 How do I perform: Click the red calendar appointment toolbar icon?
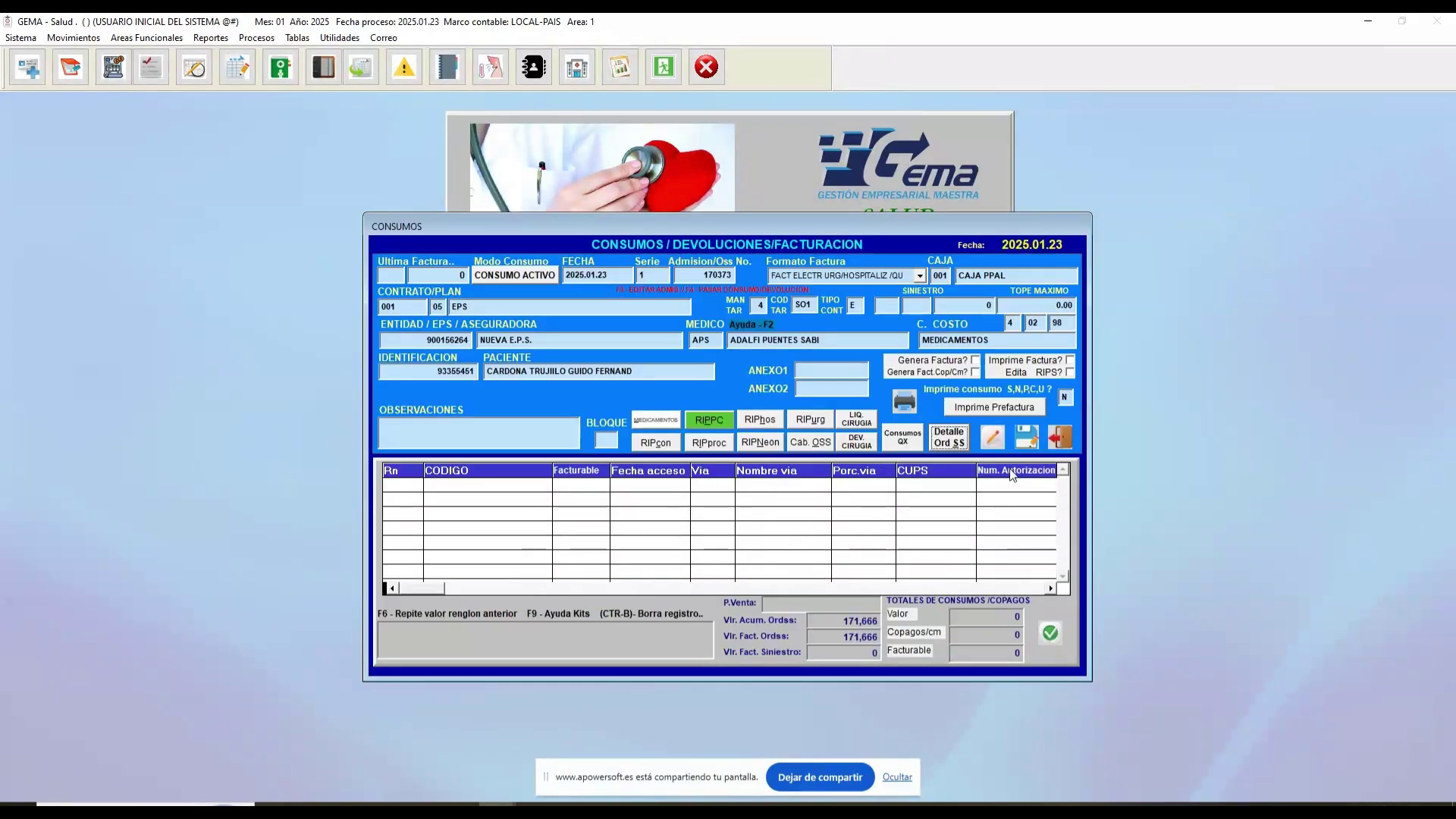(71, 67)
